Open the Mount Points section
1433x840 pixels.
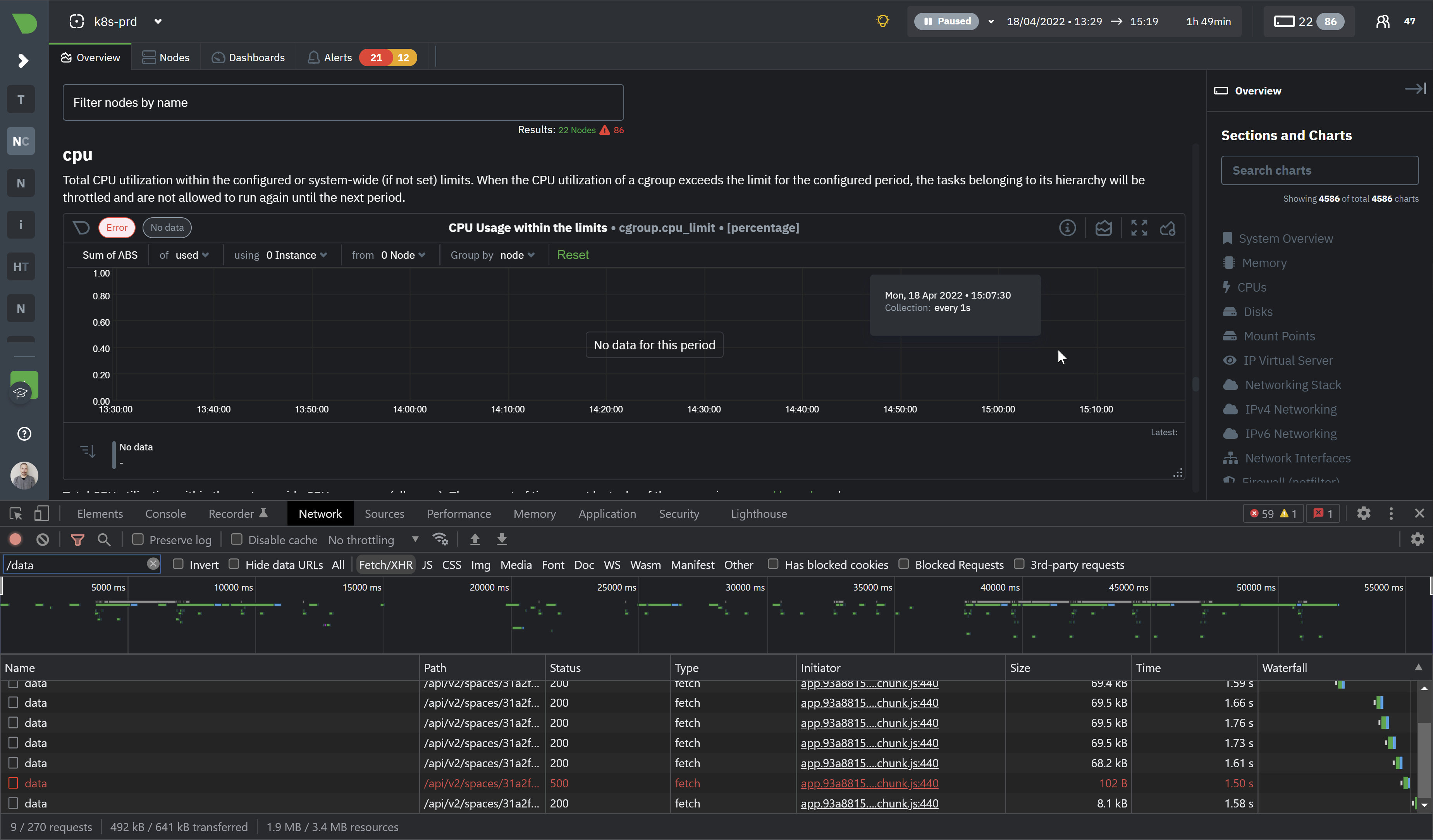[x=1279, y=336]
